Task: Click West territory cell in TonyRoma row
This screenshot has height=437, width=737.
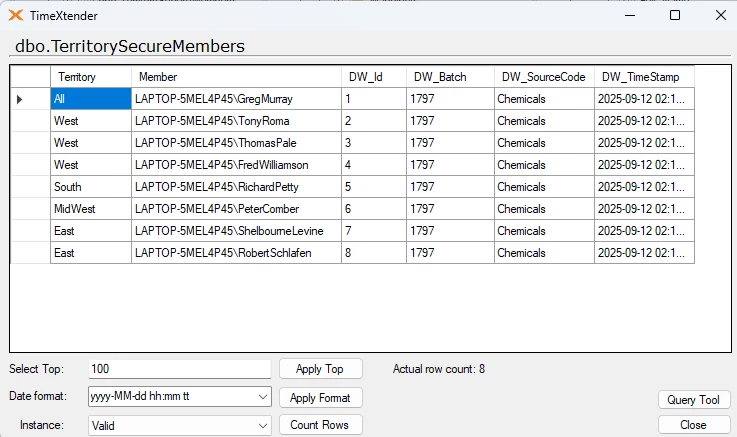Action: [x=91, y=121]
